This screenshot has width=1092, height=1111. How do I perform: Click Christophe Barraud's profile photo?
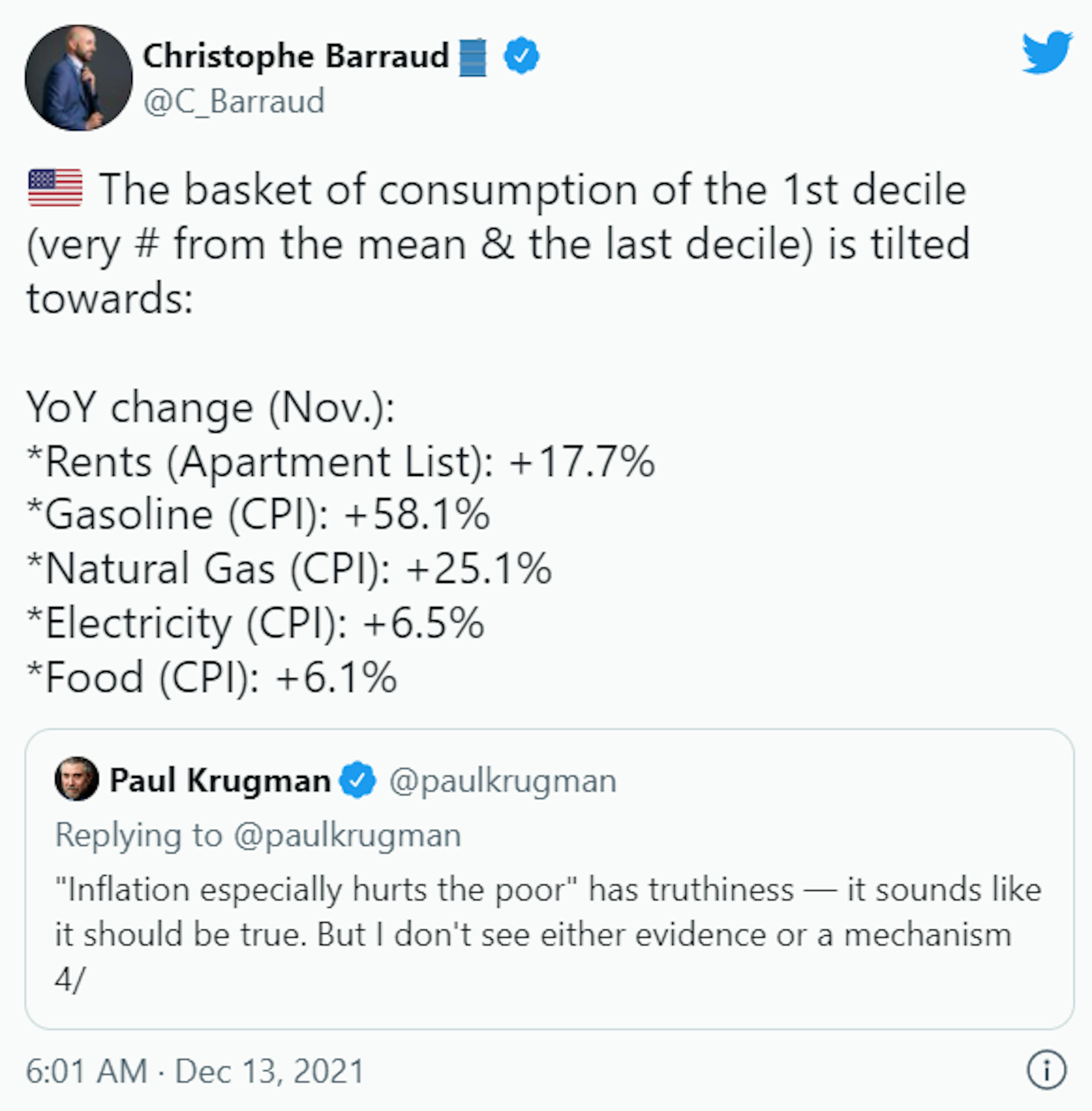(x=78, y=78)
